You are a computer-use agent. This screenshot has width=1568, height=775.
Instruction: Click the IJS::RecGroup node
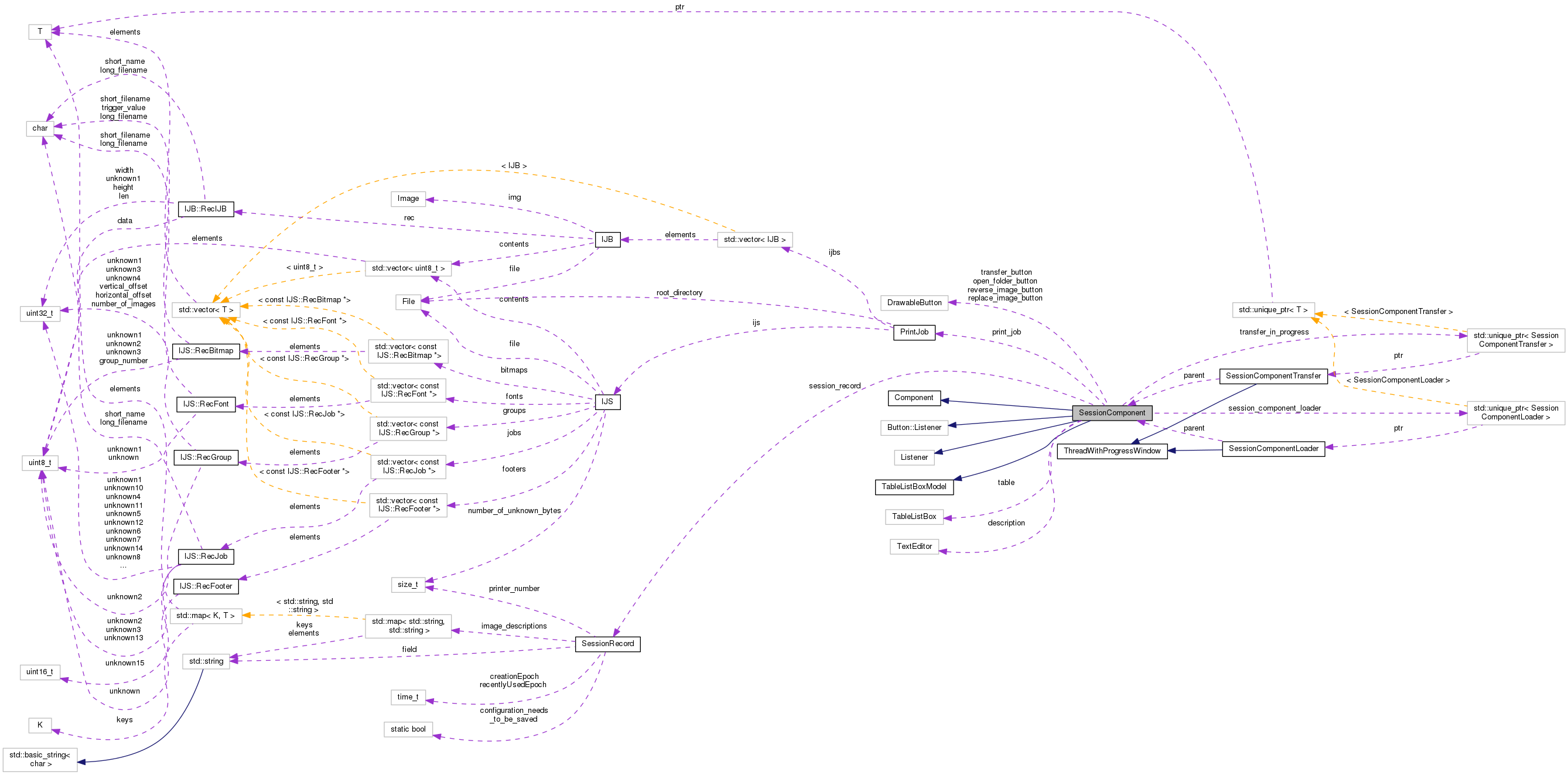click(x=206, y=457)
